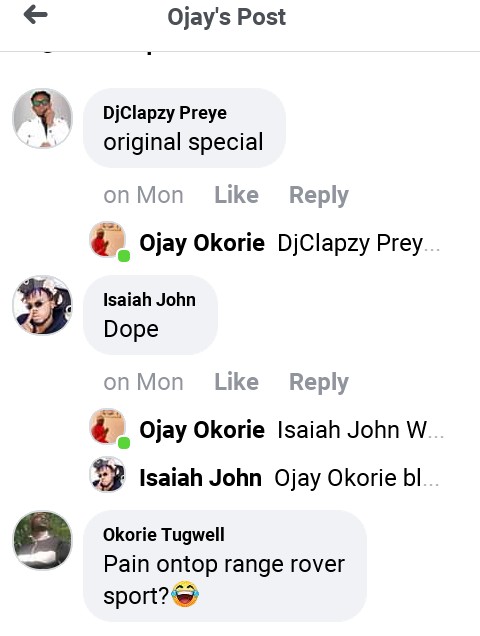Like the 'Dope' comment
480x636 pixels.
pyautogui.click(x=236, y=382)
